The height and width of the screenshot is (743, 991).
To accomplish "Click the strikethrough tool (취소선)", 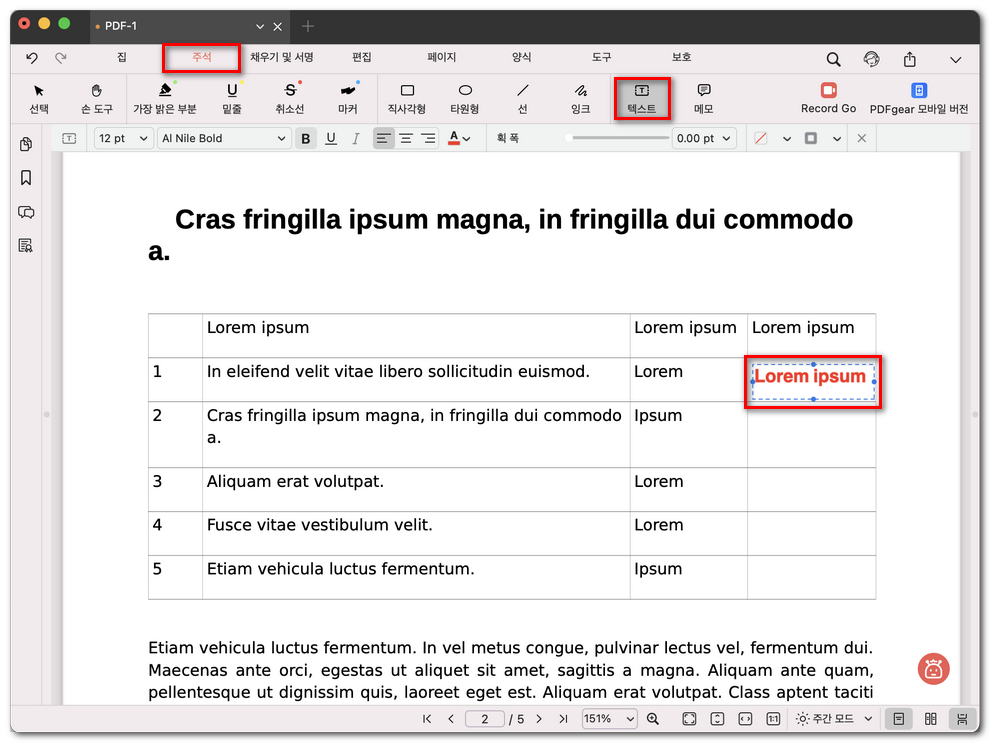I will (290, 98).
